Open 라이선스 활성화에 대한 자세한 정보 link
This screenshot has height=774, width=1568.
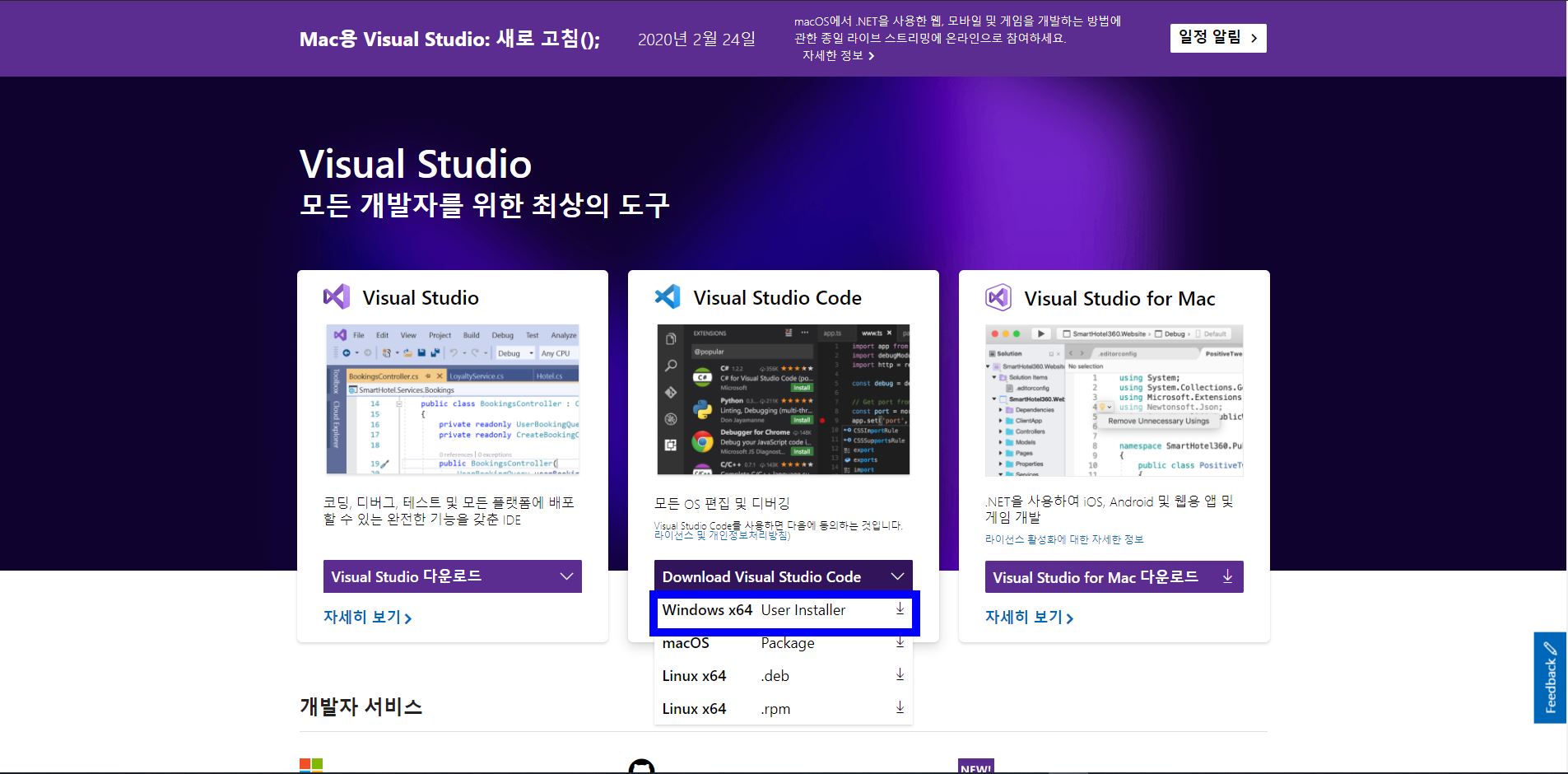point(1064,539)
